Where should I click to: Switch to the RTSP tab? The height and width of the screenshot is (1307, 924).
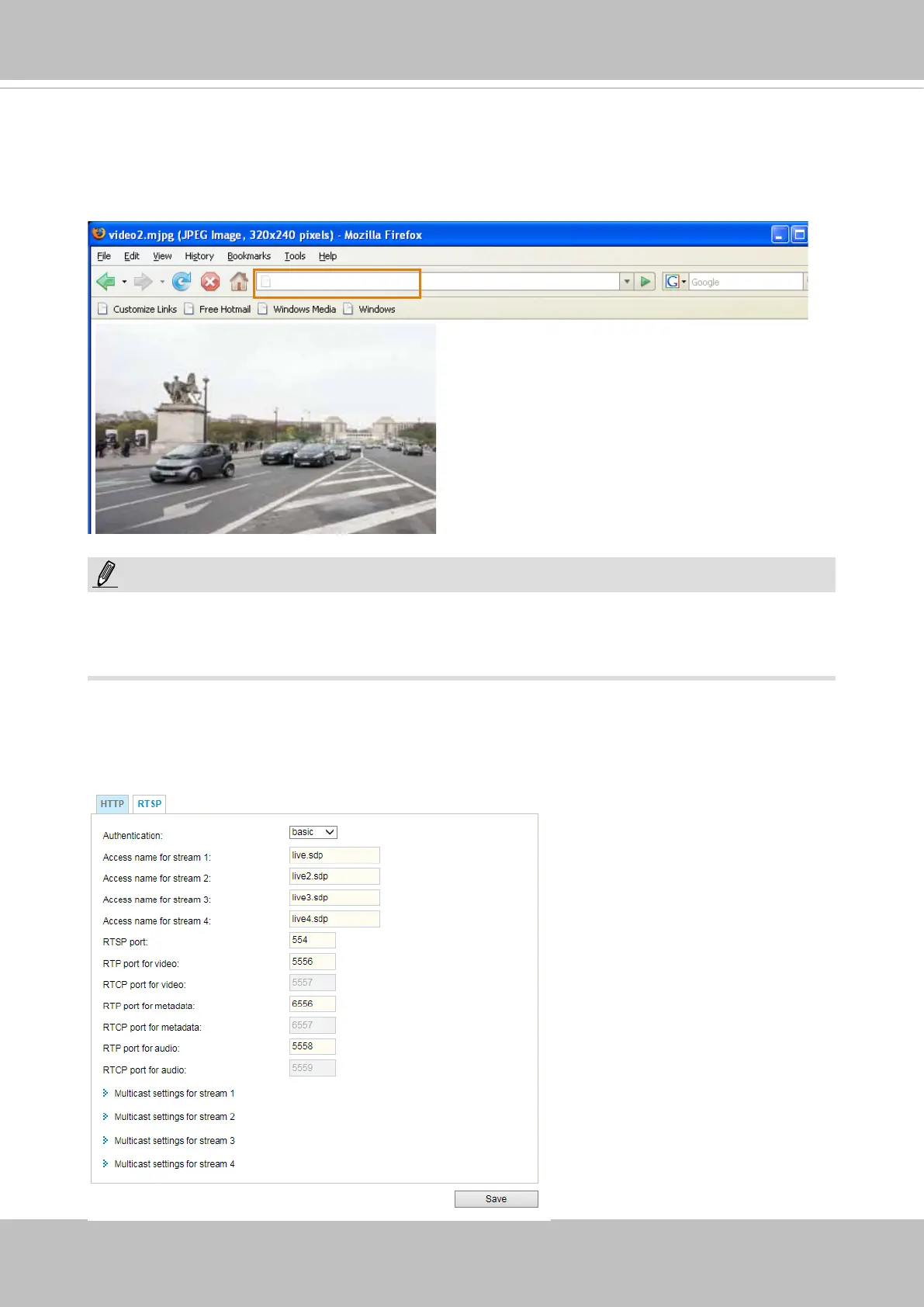click(x=150, y=804)
